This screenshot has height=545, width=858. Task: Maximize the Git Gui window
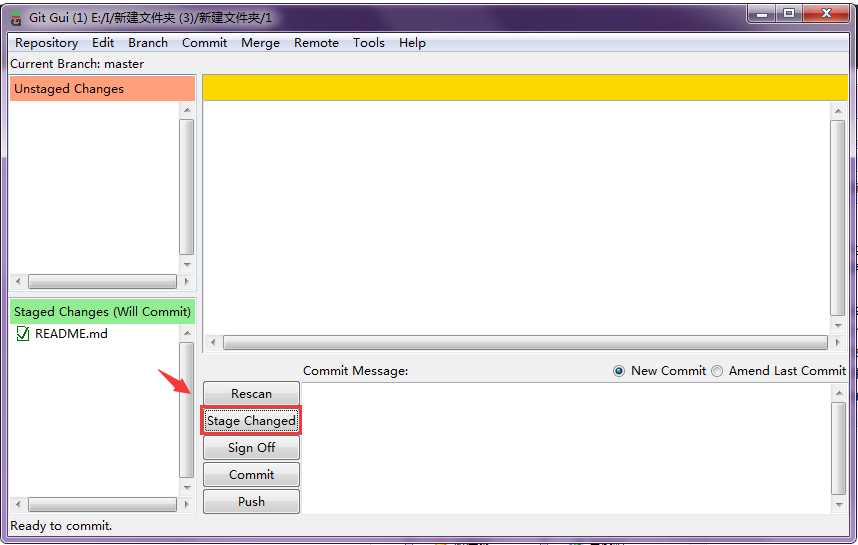[x=789, y=14]
